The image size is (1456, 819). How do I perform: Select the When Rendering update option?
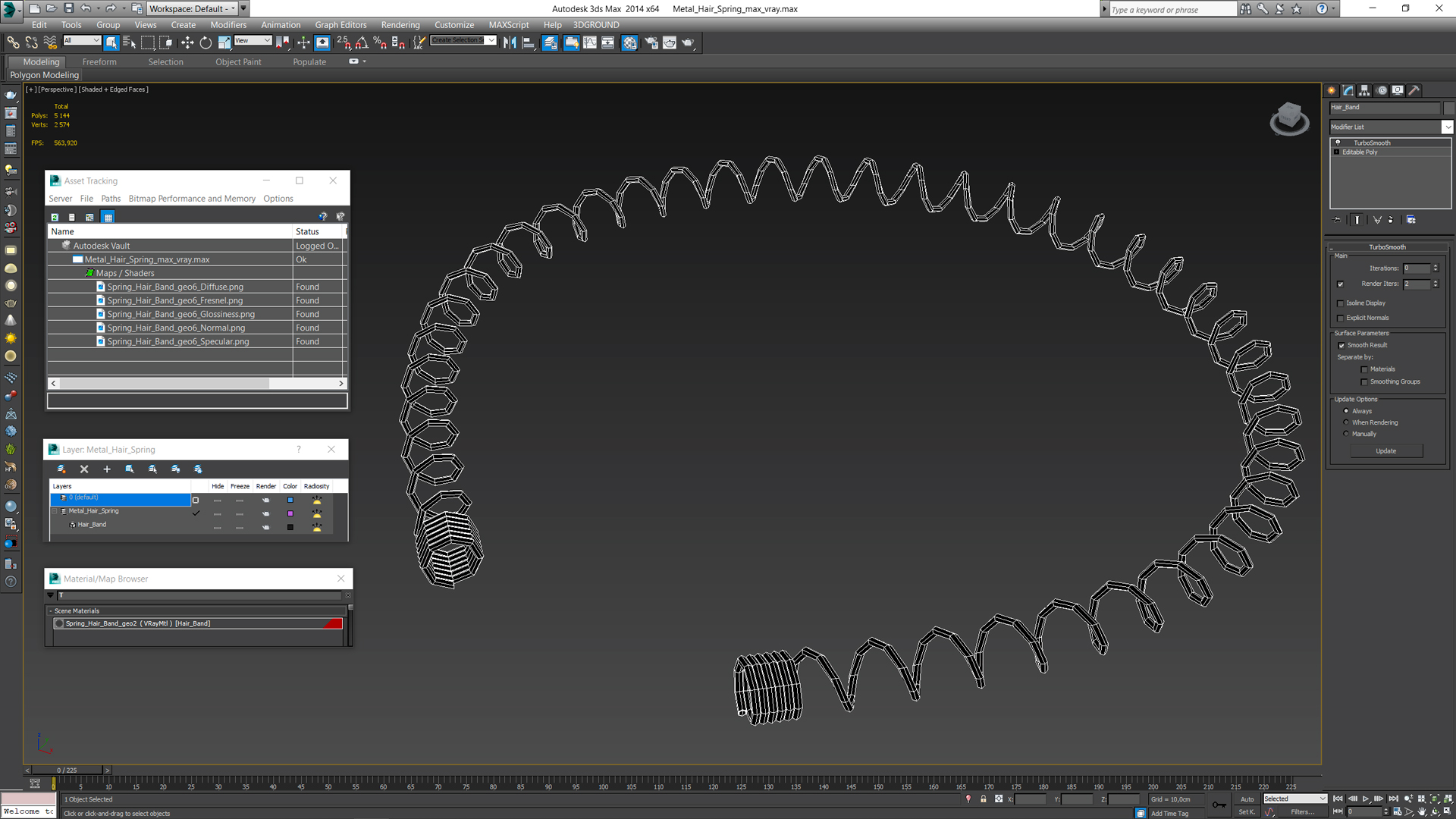1346,422
